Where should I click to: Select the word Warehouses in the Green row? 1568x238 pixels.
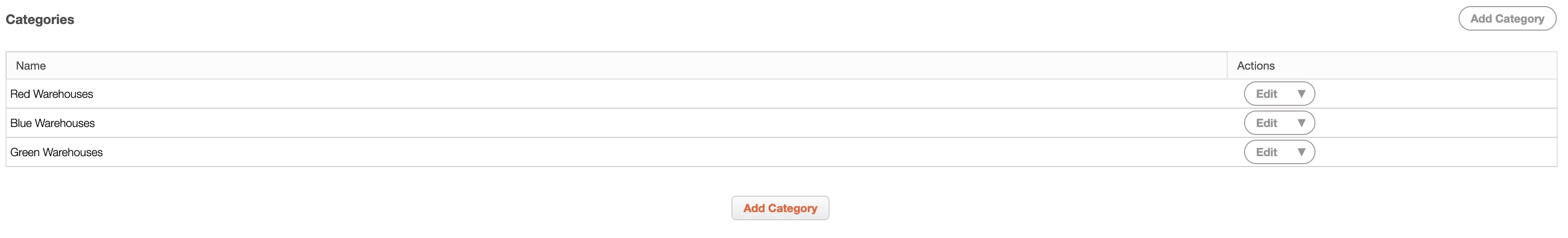(72, 152)
